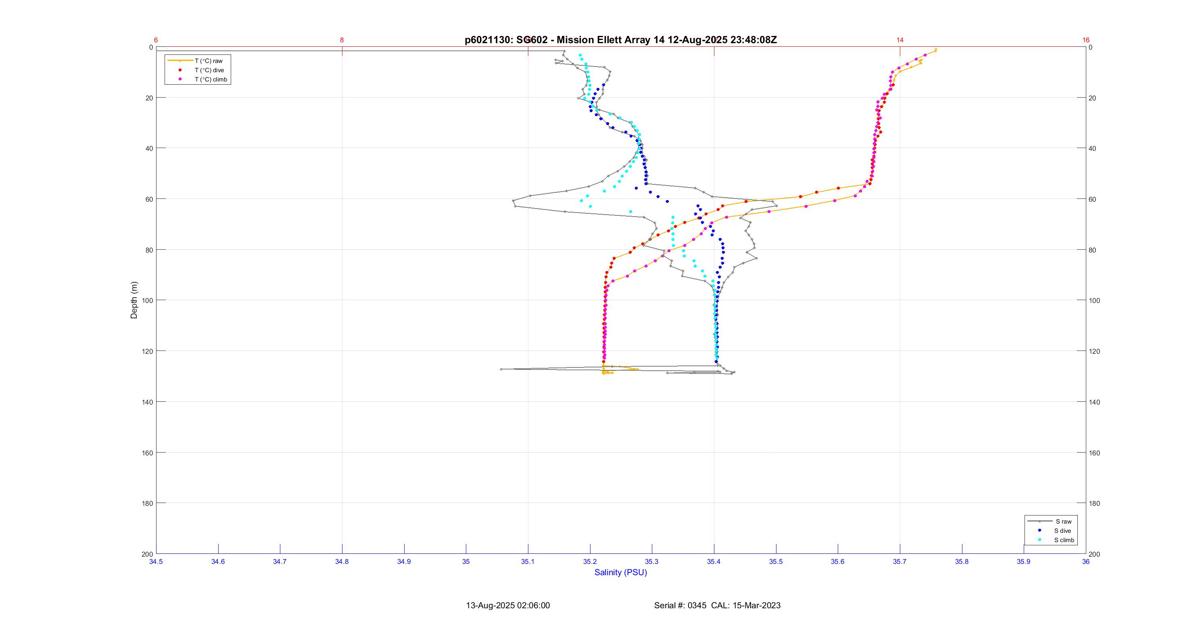Click the cyan dot beside S climb
Image resolution: width=1200 pixels, height=622 pixels.
[1040, 539]
